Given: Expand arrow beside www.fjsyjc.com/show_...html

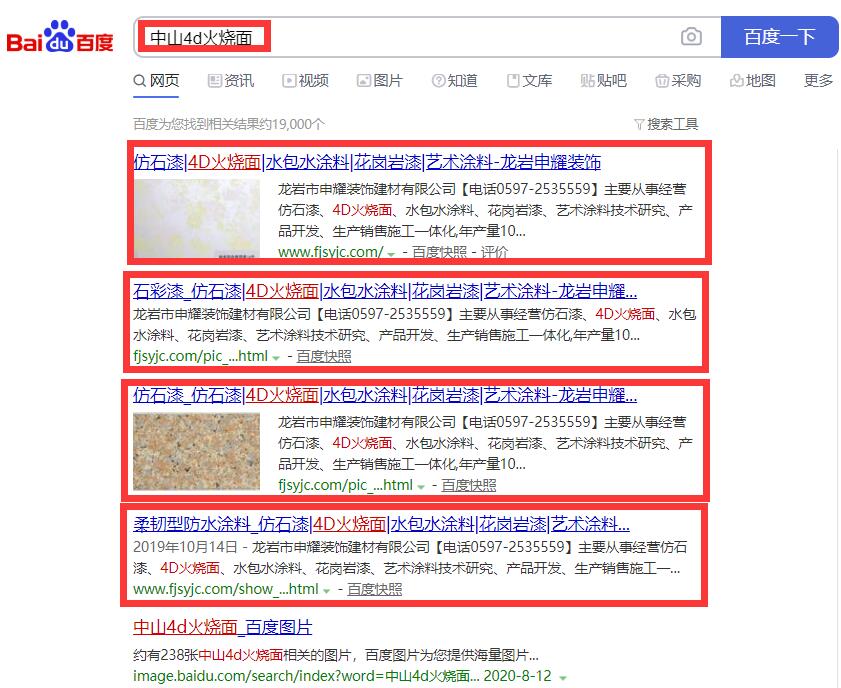Looking at the screenshot, I should (326, 590).
